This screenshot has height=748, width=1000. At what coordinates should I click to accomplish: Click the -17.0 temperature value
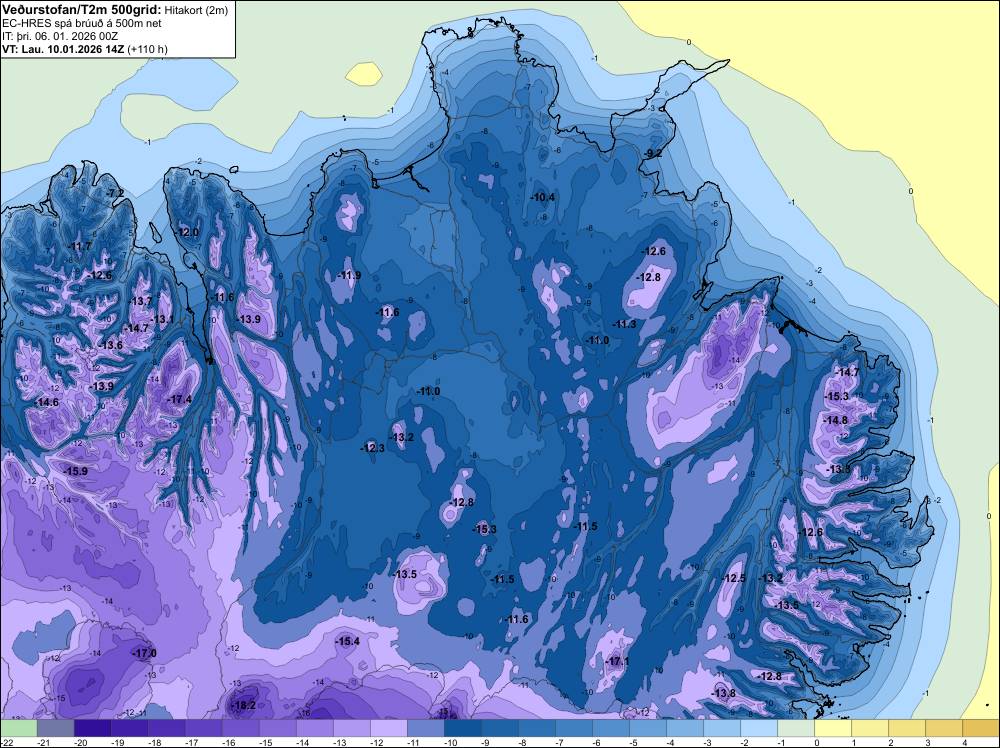point(144,654)
